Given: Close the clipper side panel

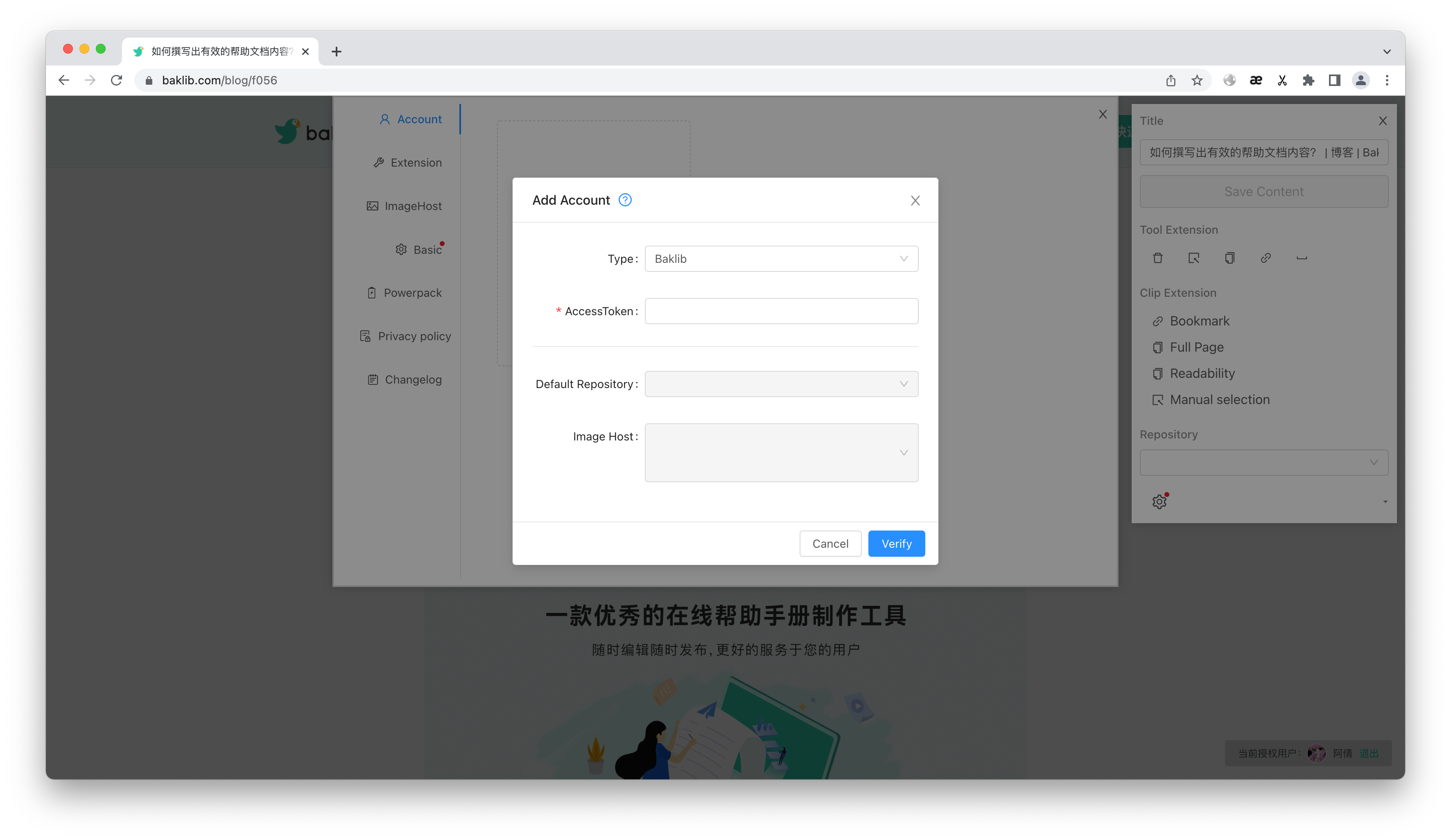Looking at the screenshot, I should [1383, 121].
